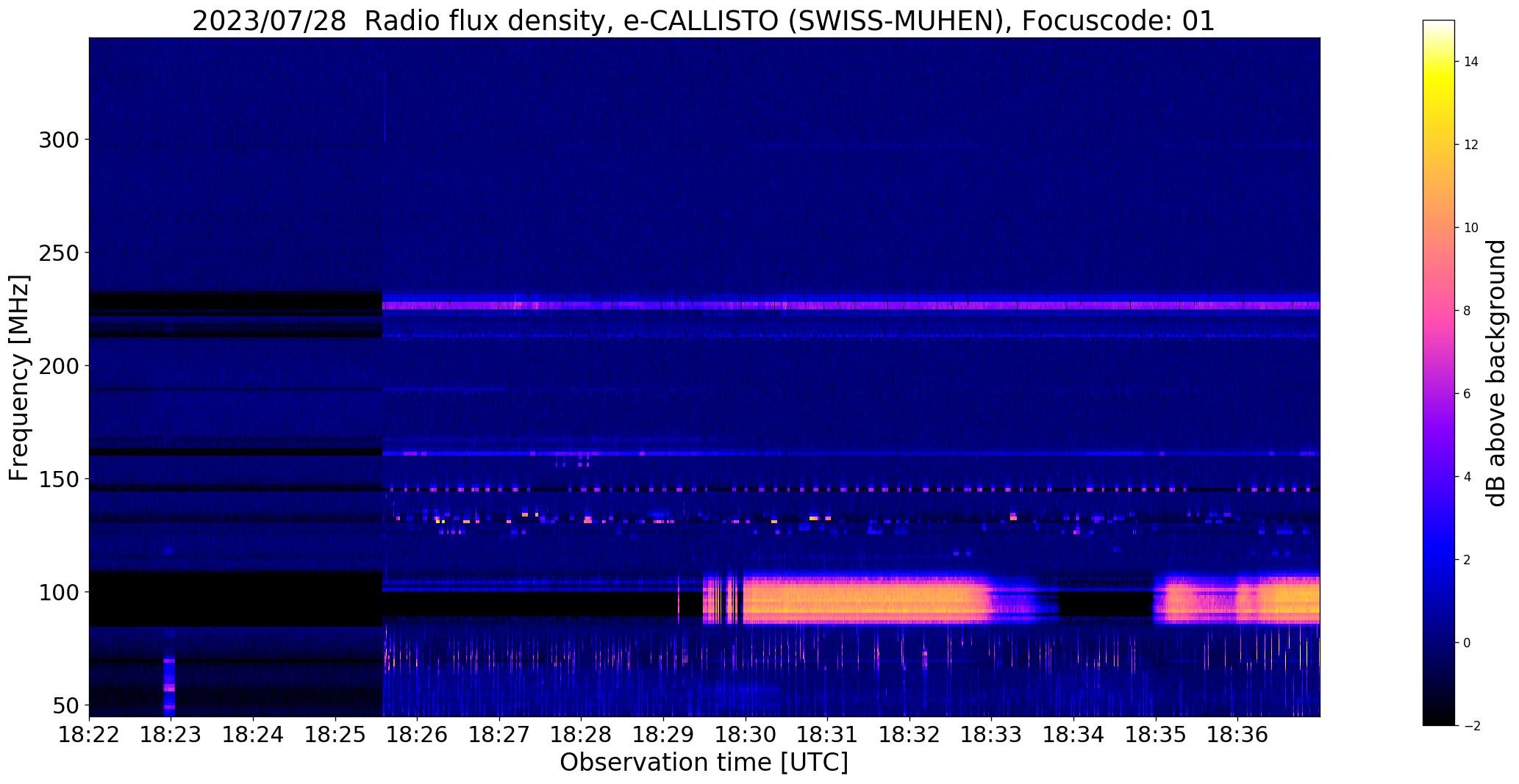Click the 18:29 time tick label

(x=664, y=735)
